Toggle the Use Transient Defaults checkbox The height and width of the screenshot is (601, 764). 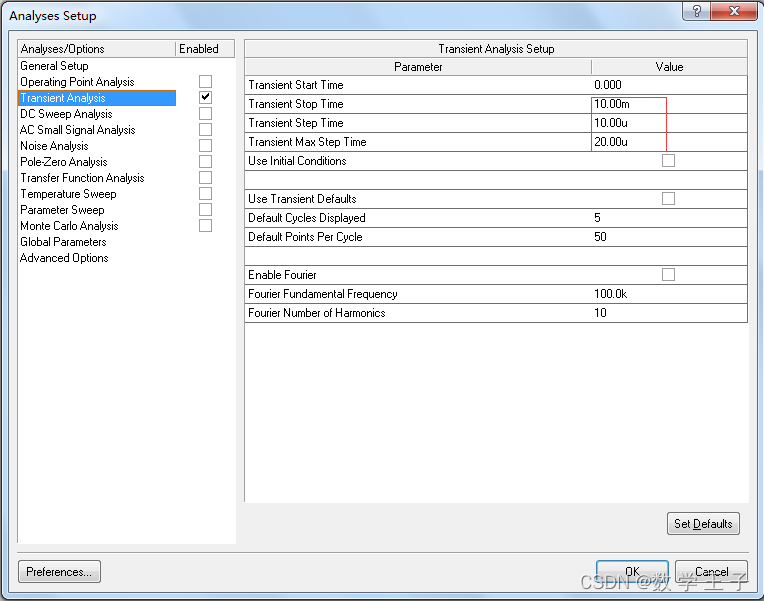[x=668, y=198]
